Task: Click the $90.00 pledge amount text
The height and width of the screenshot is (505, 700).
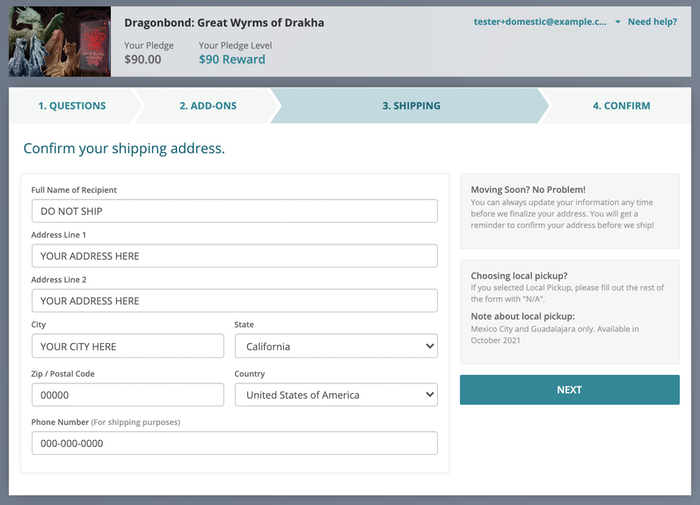Action: click(x=142, y=59)
